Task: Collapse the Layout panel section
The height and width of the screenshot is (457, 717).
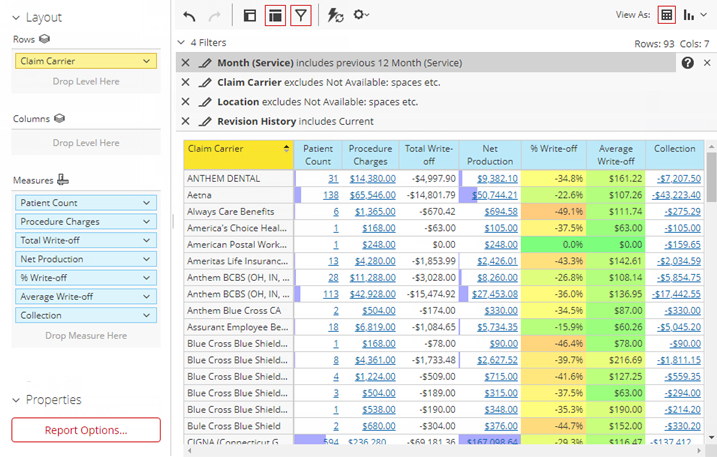Action: pyautogui.click(x=14, y=18)
